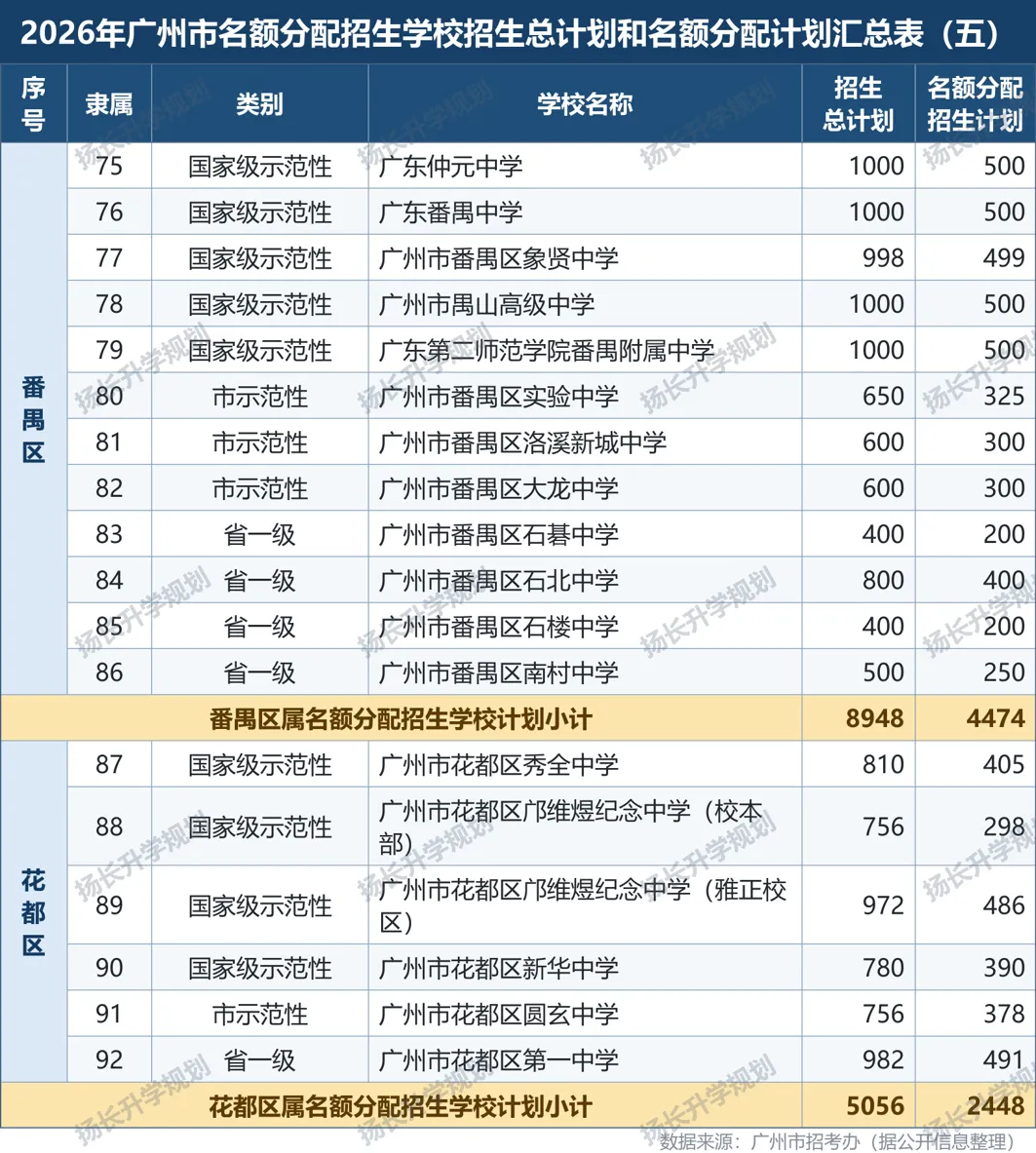Click the 省一级 category in row 92

click(259, 1059)
